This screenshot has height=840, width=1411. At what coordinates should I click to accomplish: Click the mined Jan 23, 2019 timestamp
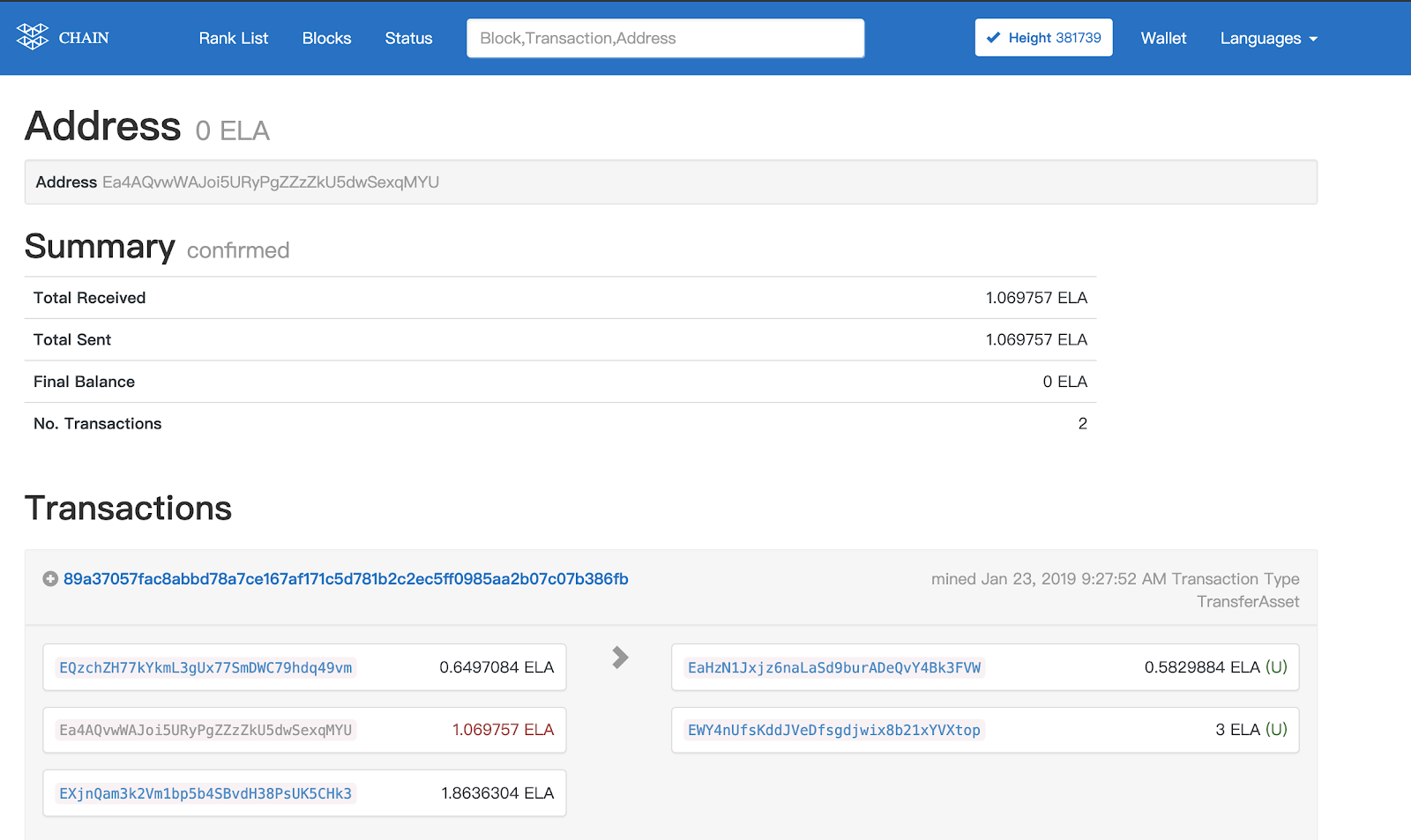(1049, 579)
